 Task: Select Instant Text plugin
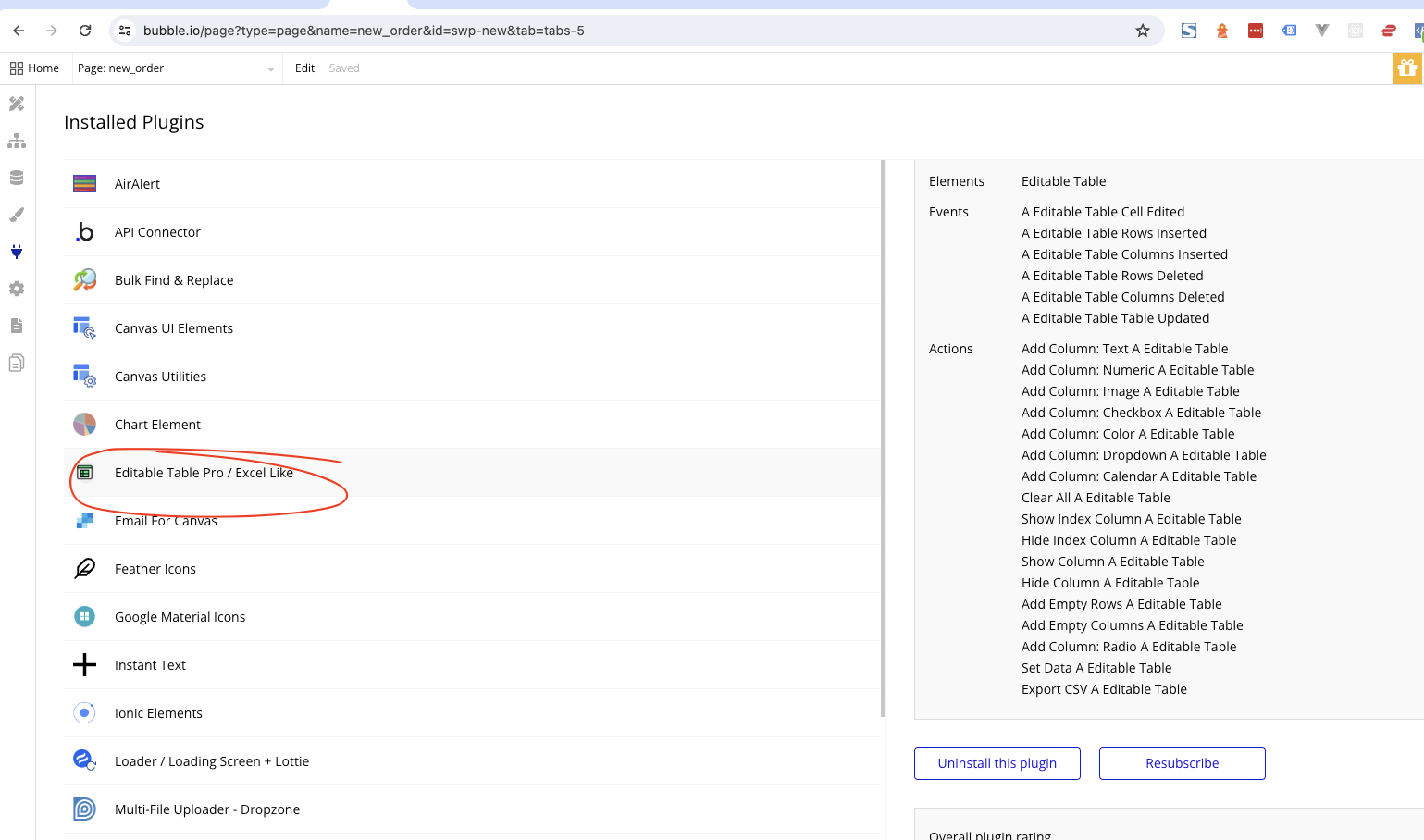tap(472, 665)
